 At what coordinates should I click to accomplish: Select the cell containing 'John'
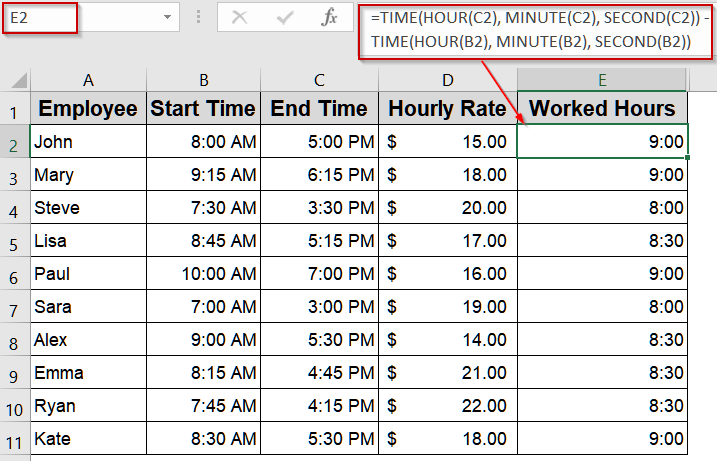tap(88, 141)
